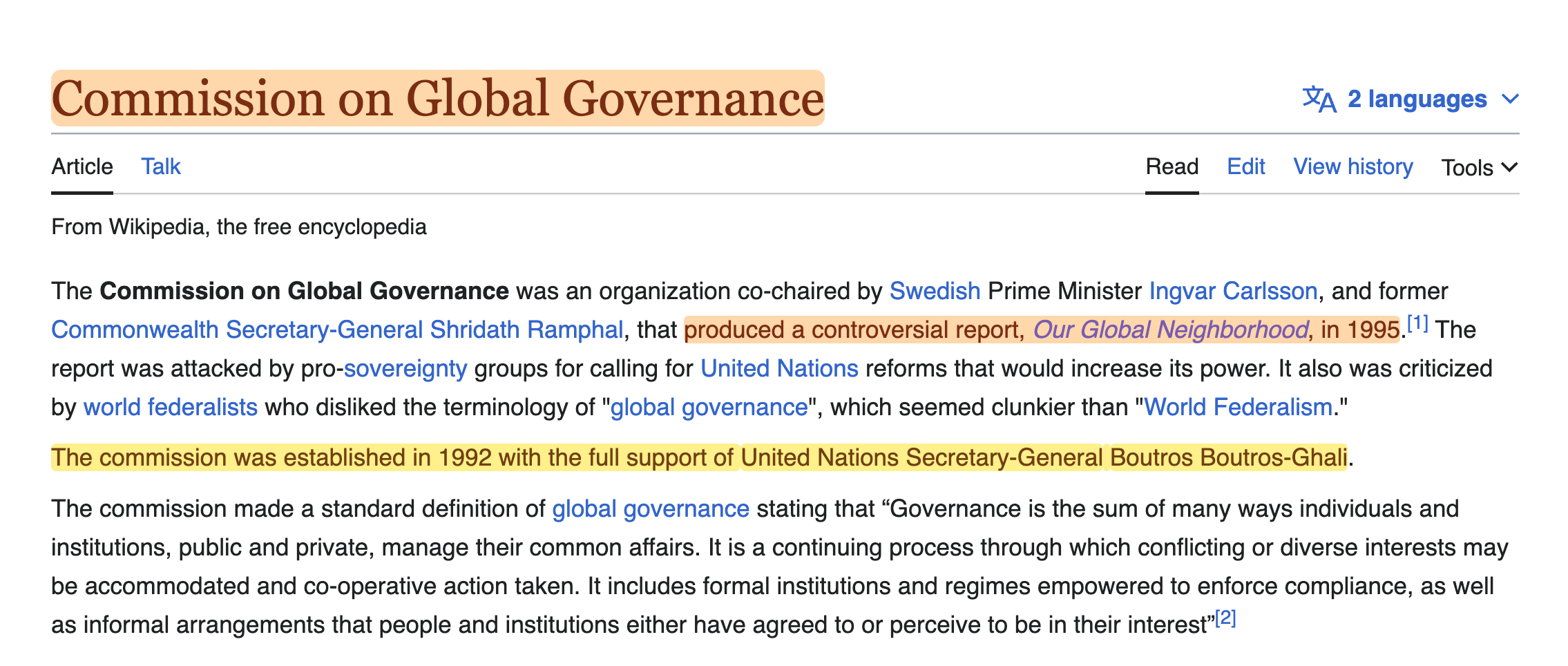Screen dimensions: 1568x666
Task: Click "The commission was established in 1992" text
Action: tap(272, 457)
